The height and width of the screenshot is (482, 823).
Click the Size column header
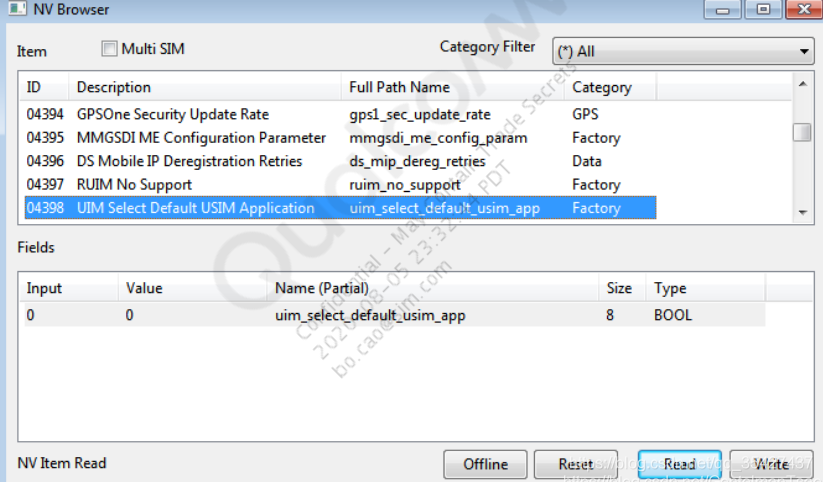(622, 288)
